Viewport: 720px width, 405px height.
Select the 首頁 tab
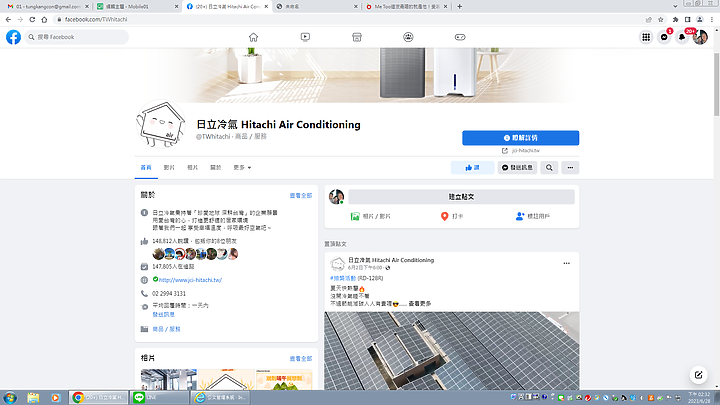[x=146, y=168]
